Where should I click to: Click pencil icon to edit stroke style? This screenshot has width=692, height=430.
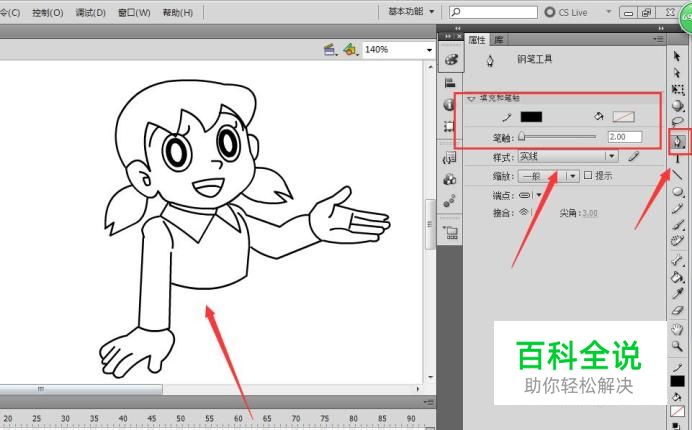tap(633, 156)
